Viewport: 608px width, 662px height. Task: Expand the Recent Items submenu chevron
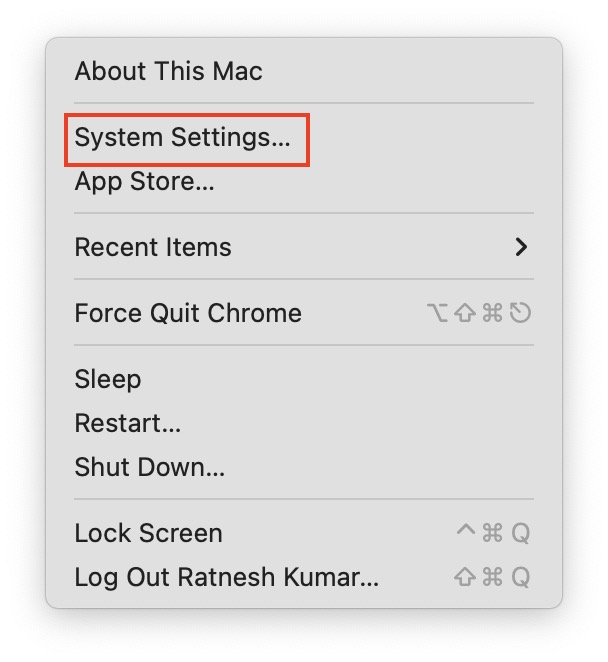tap(520, 247)
